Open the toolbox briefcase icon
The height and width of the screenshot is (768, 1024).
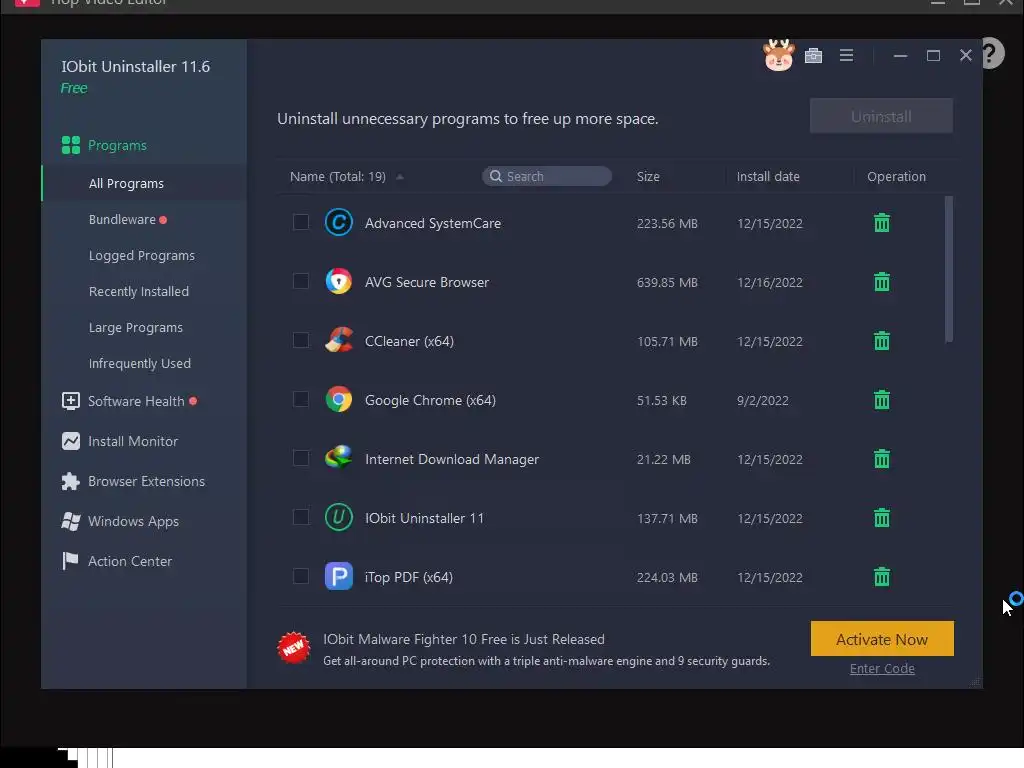tap(813, 56)
